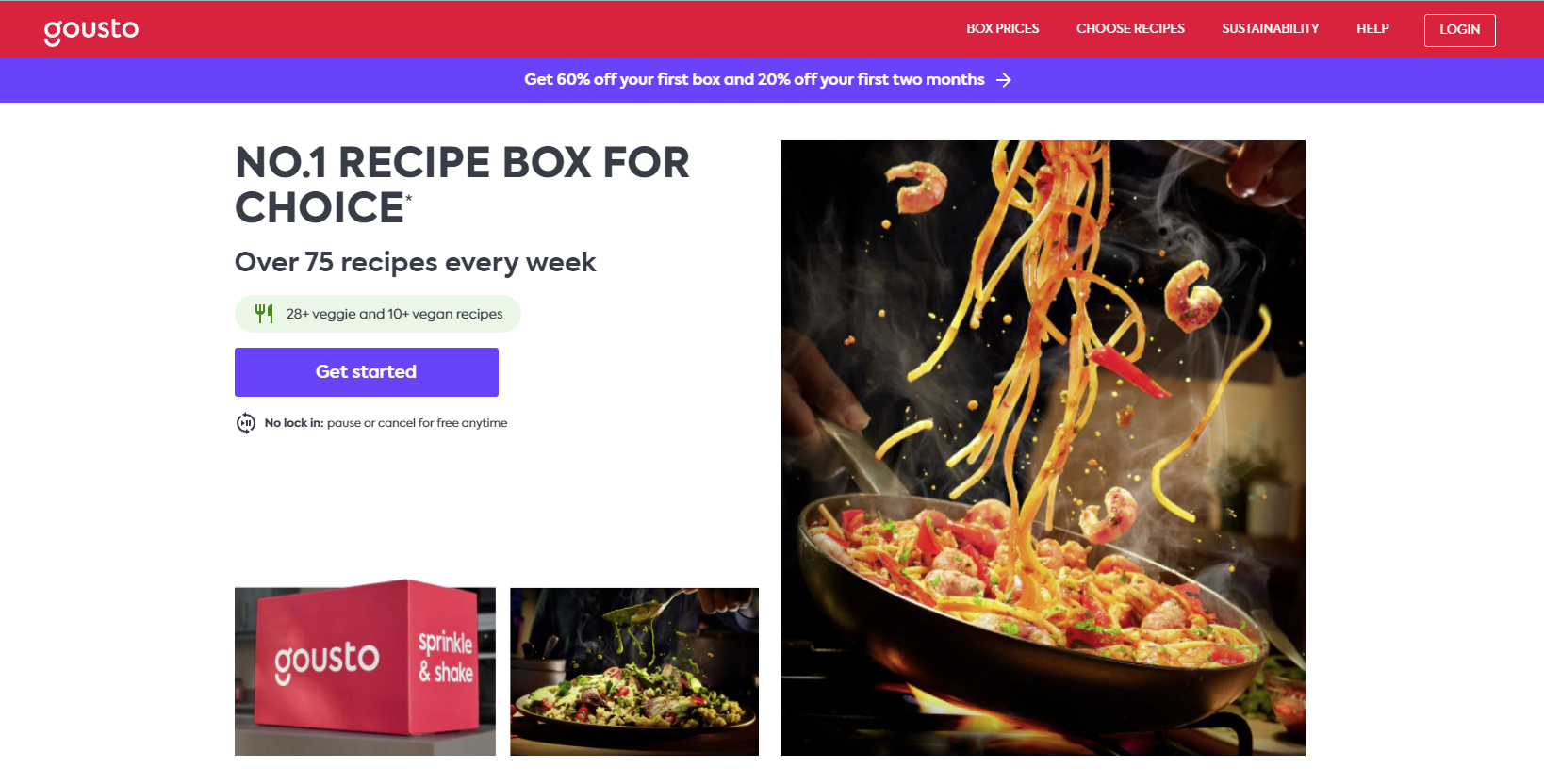Click the arrow icon in promo banner
The image size is (1544, 784).
[x=1004, y=80]
